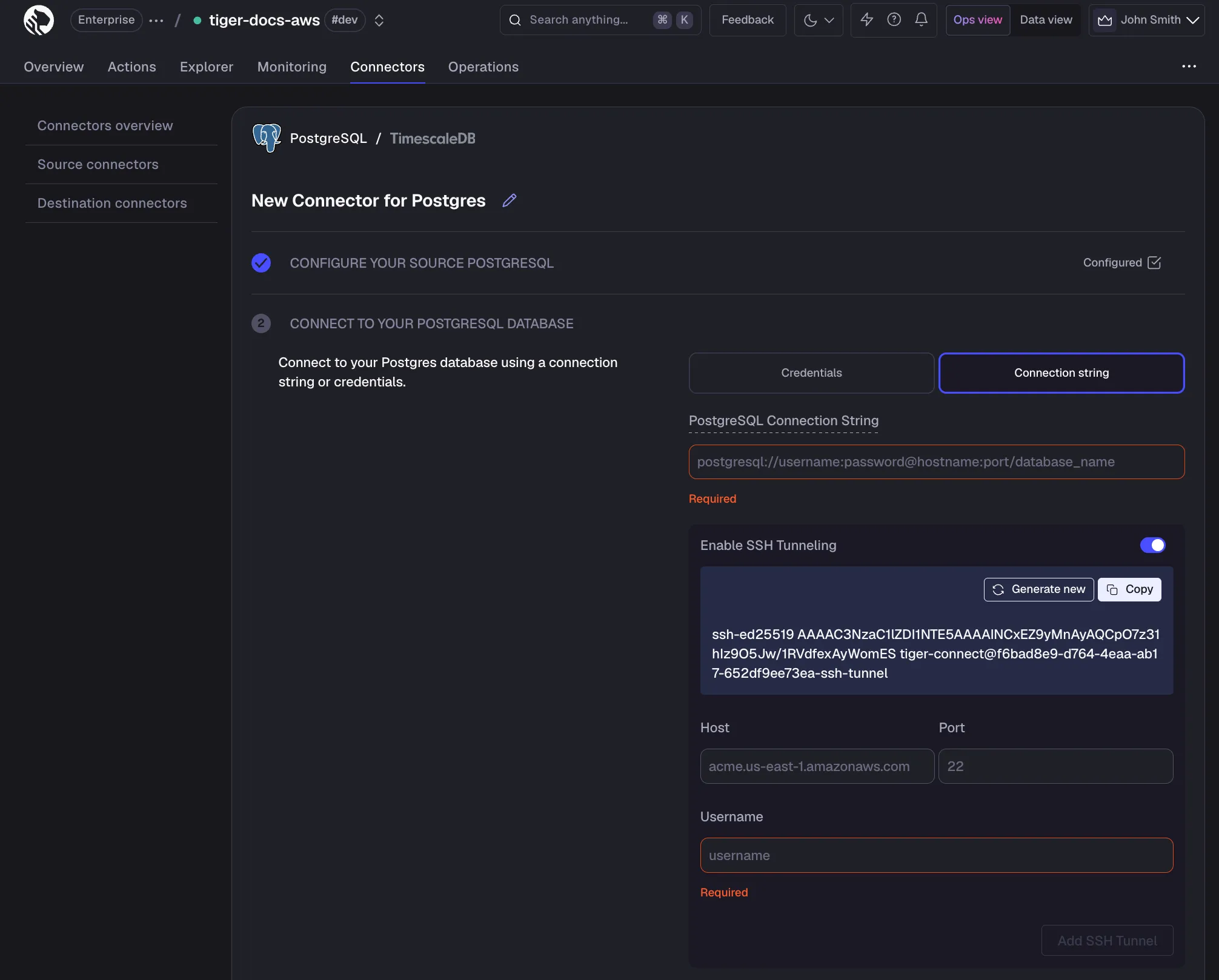Screen dimensions: 1219x980
Task: Select the Connection string option
Action: [x=1061, y=373]
